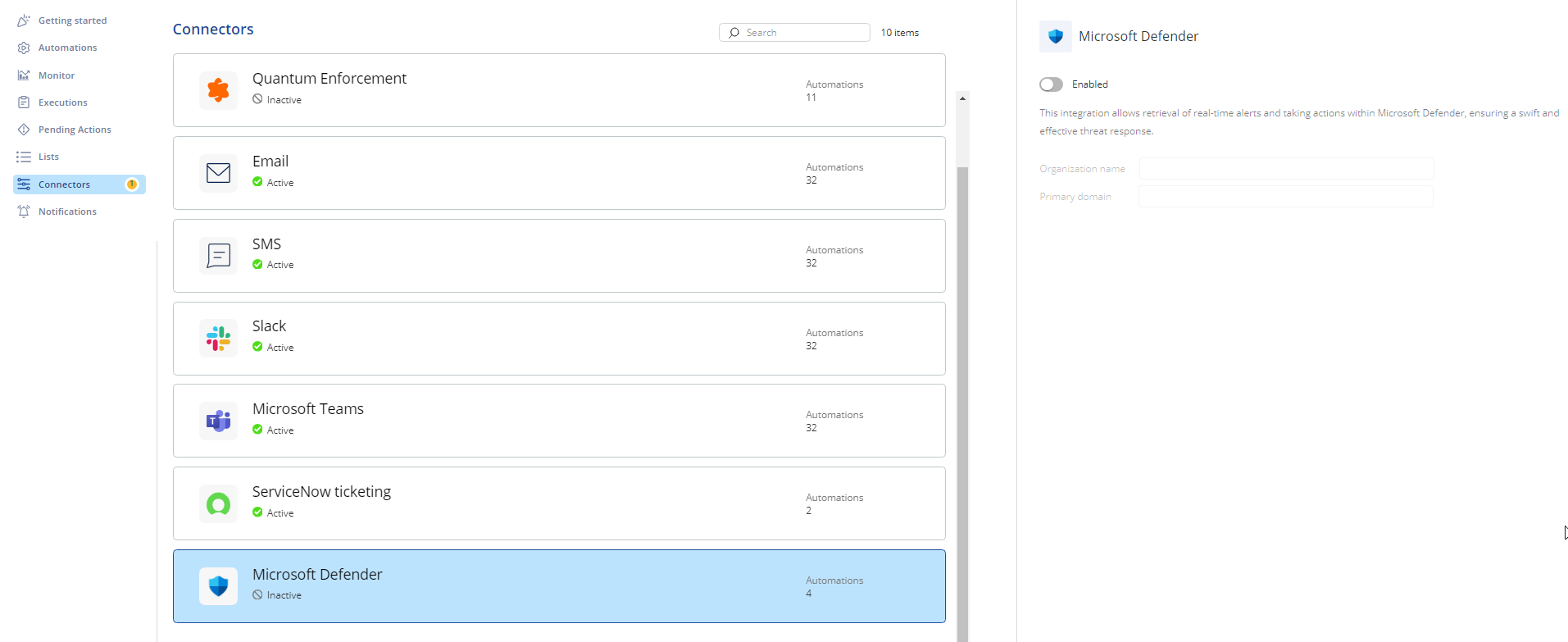Image resolution: width=1568 pixels, height=642 pixels.
Task: Click the Organization name field
Action: (1286, 169)
